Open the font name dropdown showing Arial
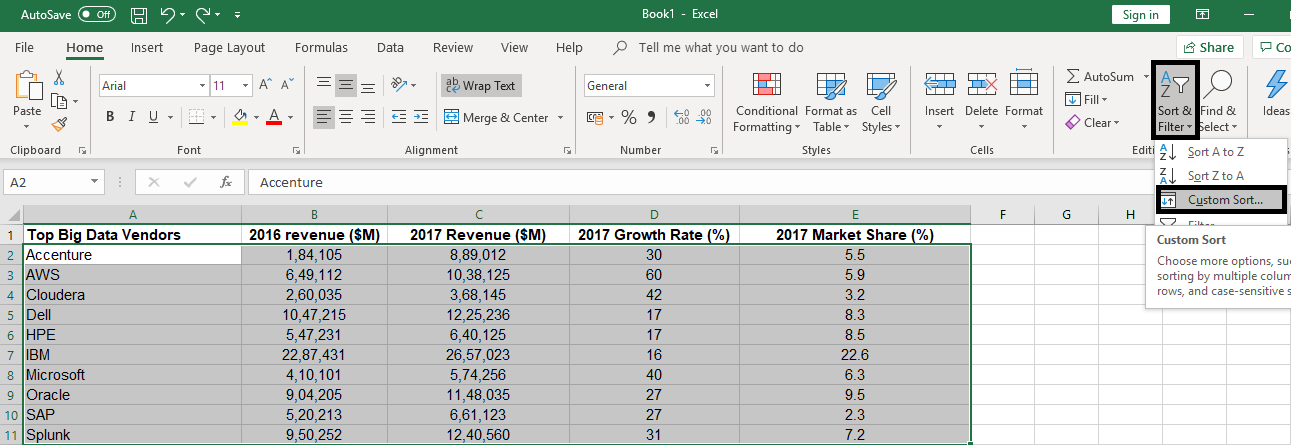Screen dimensions: 1291x445 coord(203,86)
